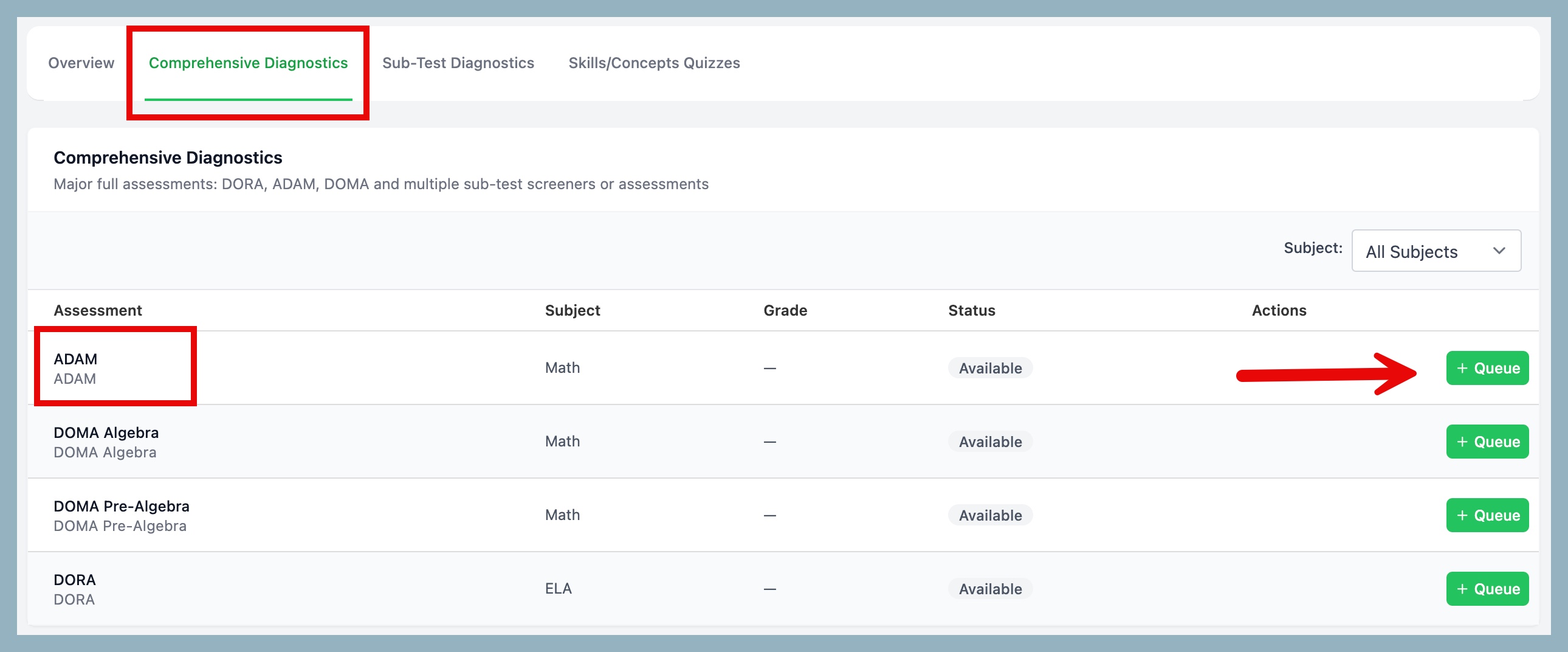Queue the ADAM assessment
Viewport: 1568px width, 652px height.
(1487, 368)
